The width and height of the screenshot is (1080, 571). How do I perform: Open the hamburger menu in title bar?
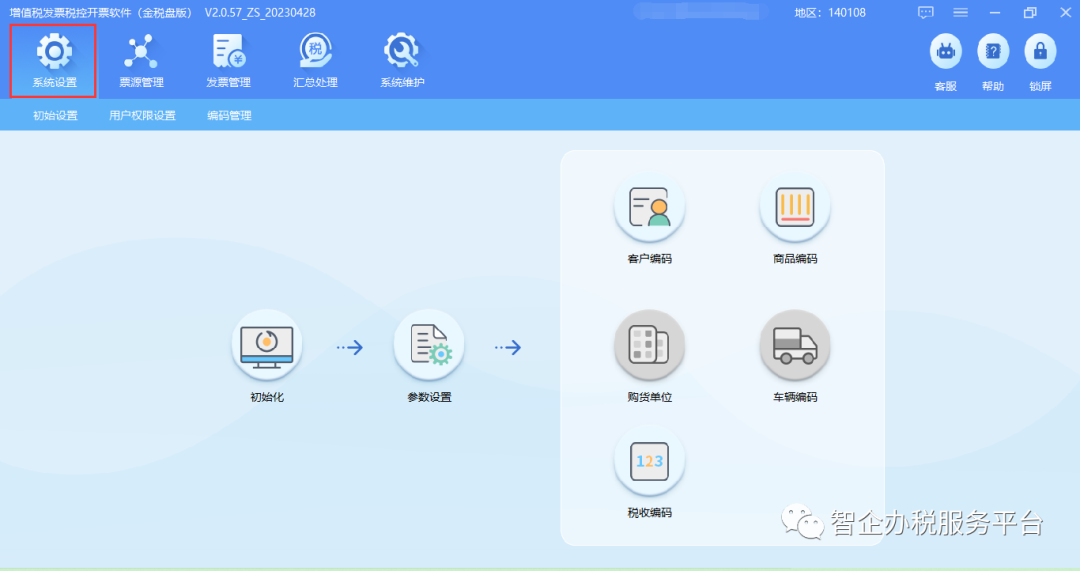click(x=960, y=12)
